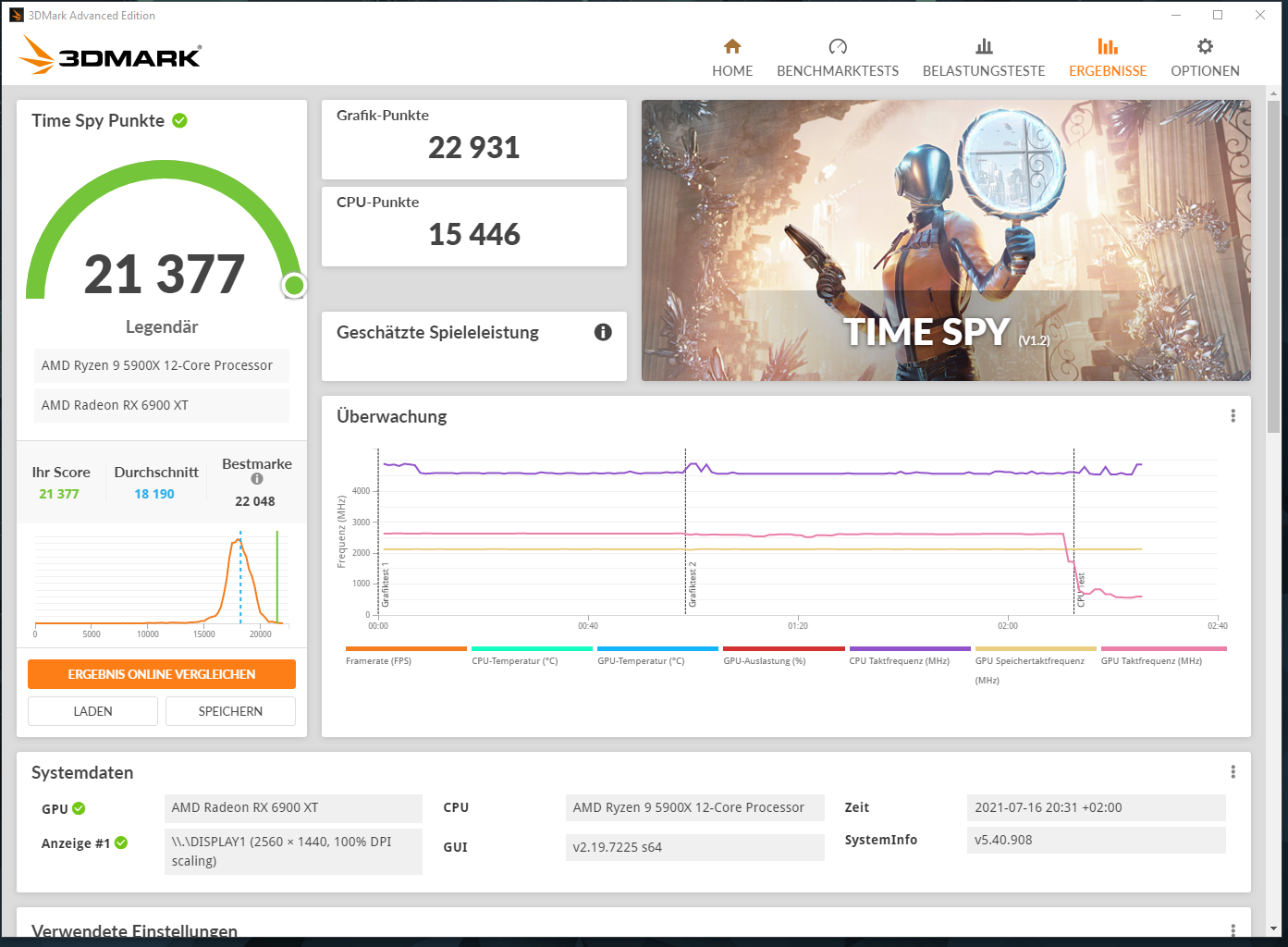This screenshot has width=1288, height=947.
Task: Click the Grafiktest 2 marker in chart
Action: tap(692, 584)
